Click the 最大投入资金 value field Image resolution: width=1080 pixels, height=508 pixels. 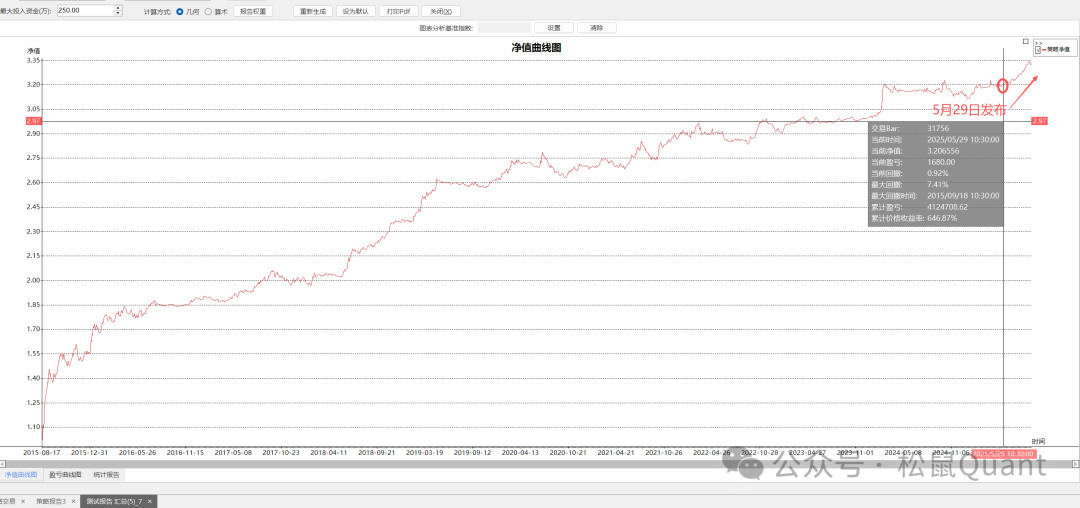pos(84,11)
